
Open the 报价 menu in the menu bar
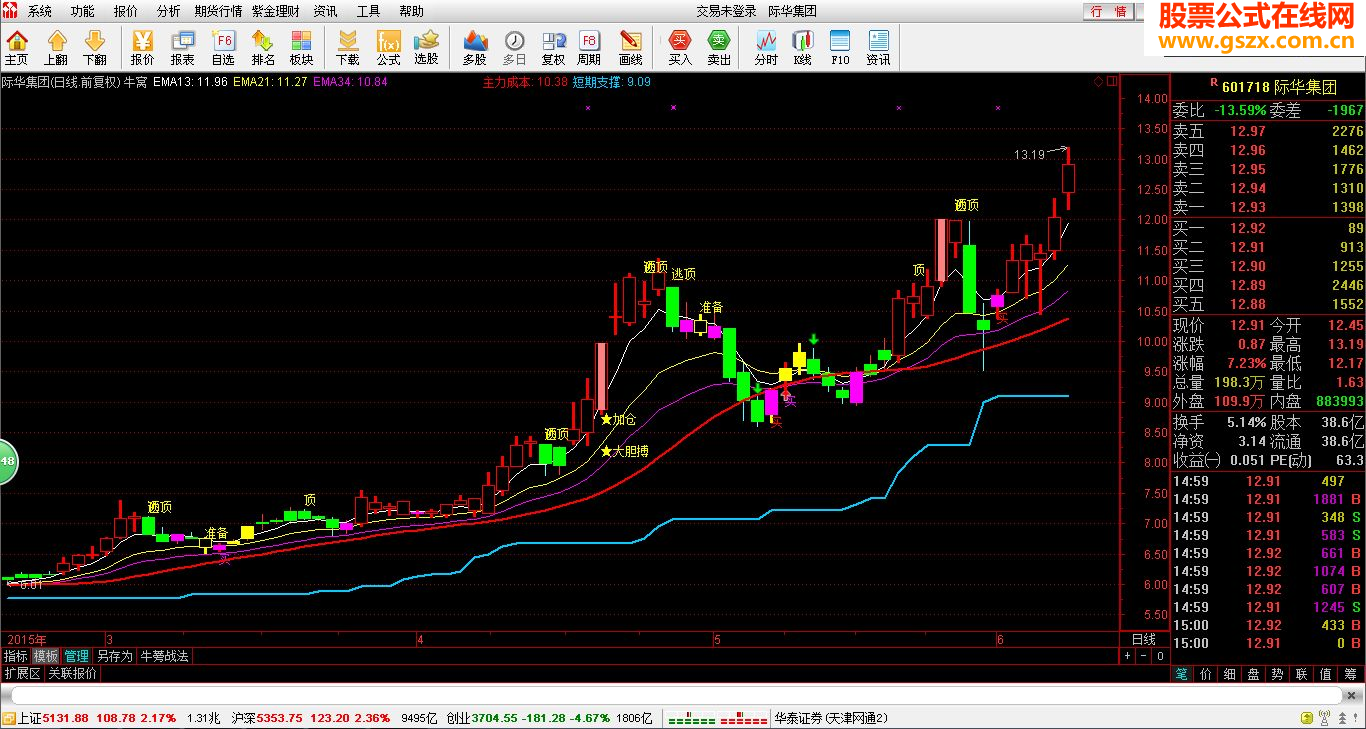126,11
